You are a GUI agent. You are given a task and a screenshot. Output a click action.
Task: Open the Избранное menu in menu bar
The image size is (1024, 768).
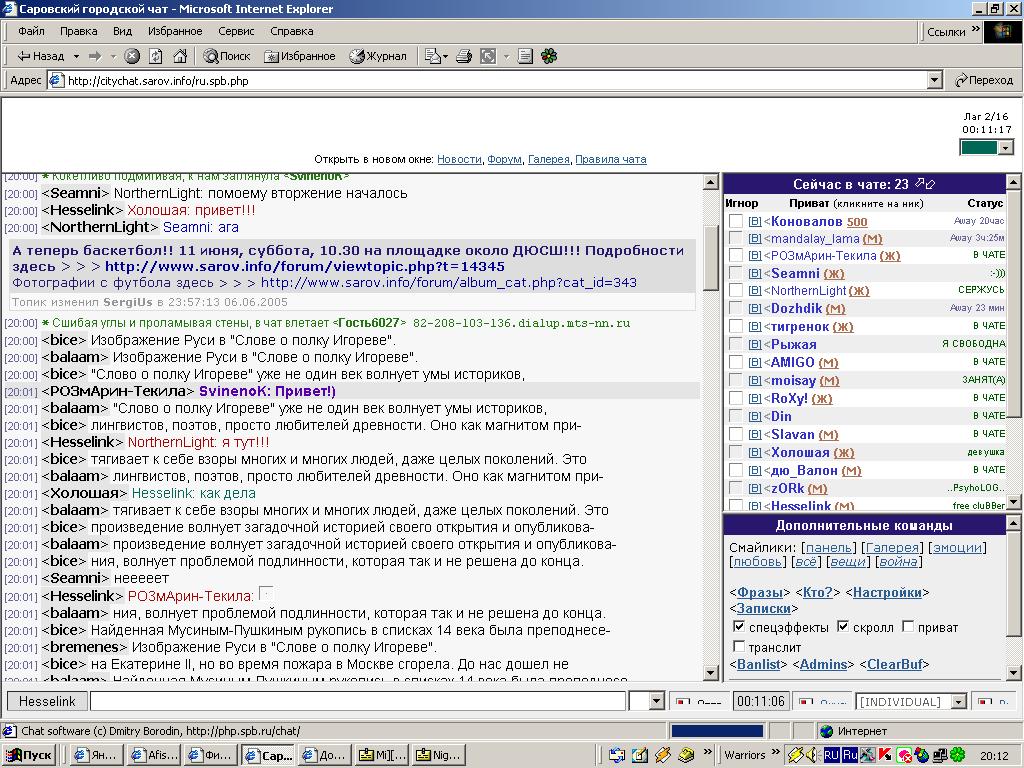pos(175,32)
